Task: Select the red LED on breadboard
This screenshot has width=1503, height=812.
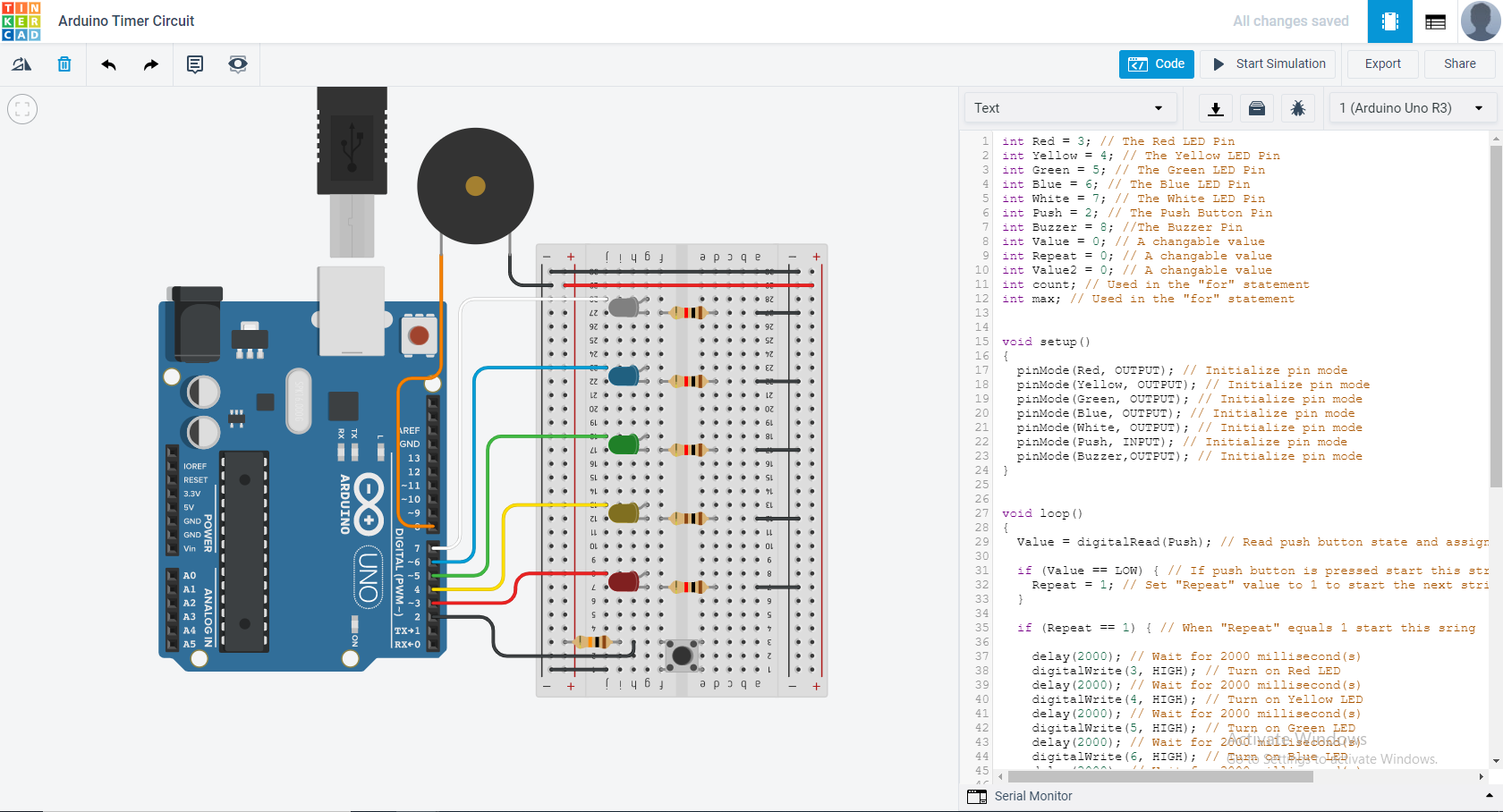Action: pos(624,582)
